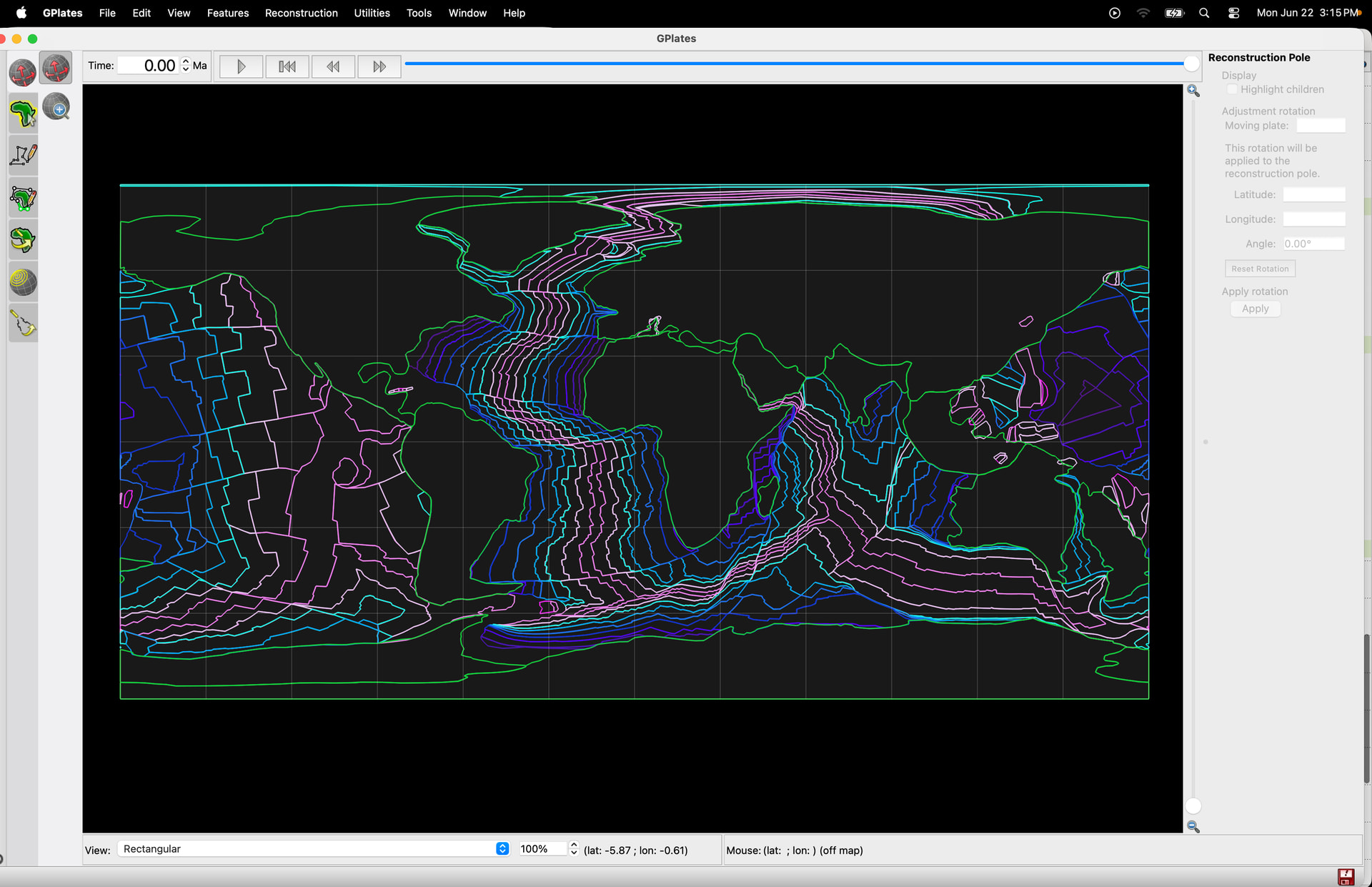Click the time slider handle at the right end

[1191, 64]
